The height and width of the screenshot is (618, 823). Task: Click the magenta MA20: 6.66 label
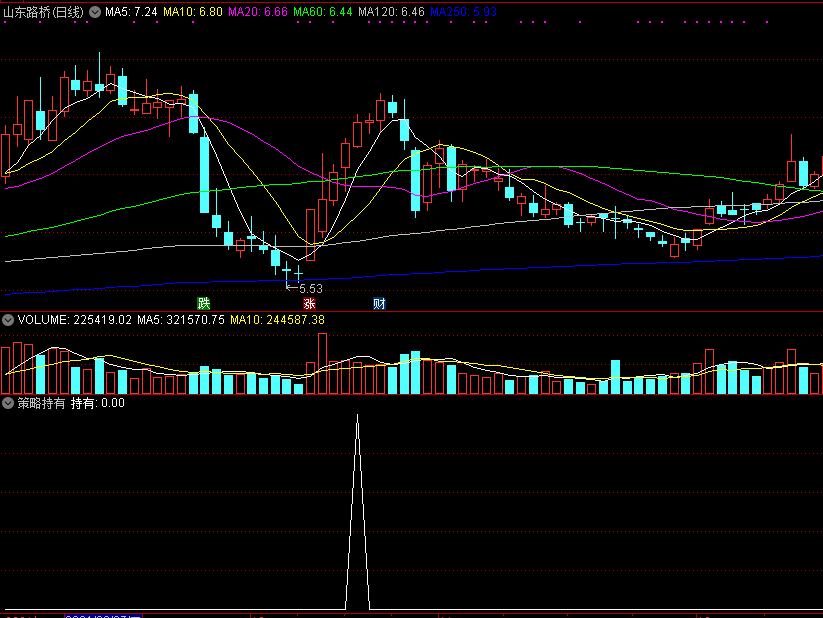click(x=258, y=12)
